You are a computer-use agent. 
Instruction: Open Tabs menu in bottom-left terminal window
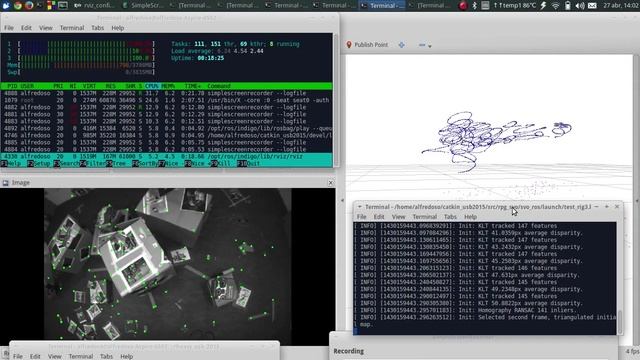click(x=106, y=356)
